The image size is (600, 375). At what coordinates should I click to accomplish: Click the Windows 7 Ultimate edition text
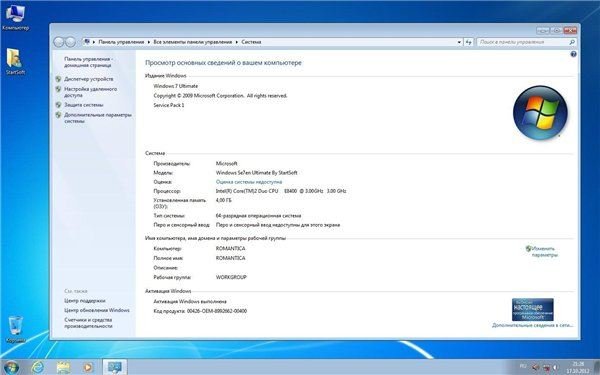point(176,86)
